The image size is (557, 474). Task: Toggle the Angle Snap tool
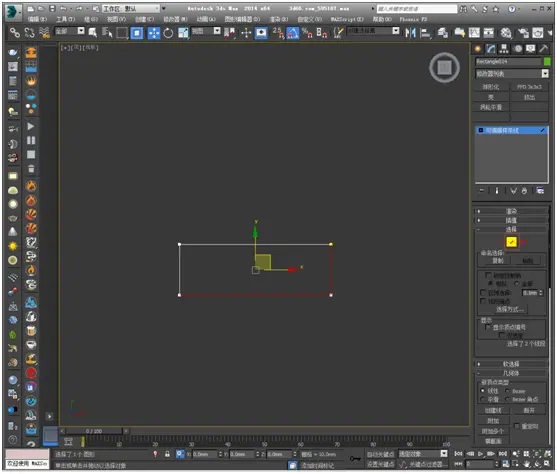point(293,33)
